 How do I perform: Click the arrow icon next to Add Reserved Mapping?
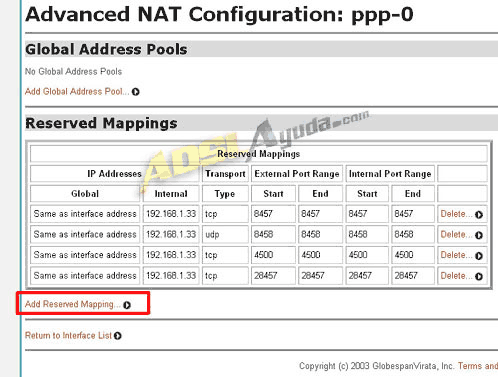click(127, 305)
